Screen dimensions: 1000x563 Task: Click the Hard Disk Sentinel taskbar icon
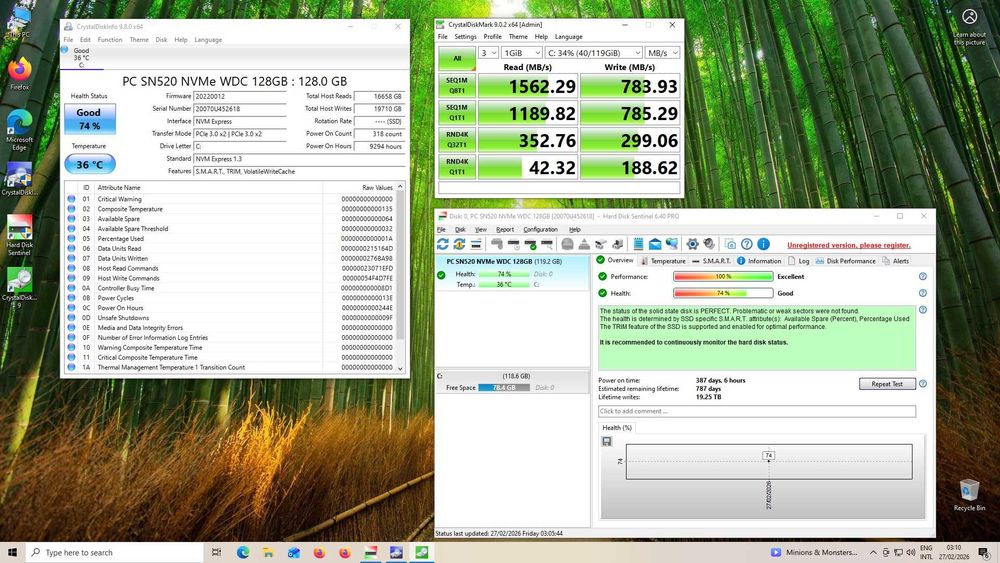pyautogui.click(x=371, y=552)
